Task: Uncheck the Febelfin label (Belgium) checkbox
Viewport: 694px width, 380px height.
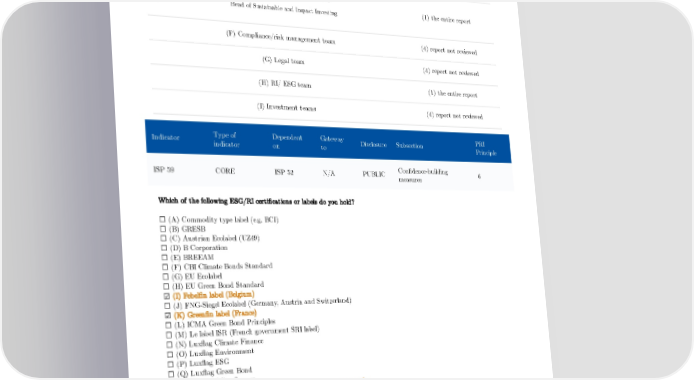Action: [166, 296]
